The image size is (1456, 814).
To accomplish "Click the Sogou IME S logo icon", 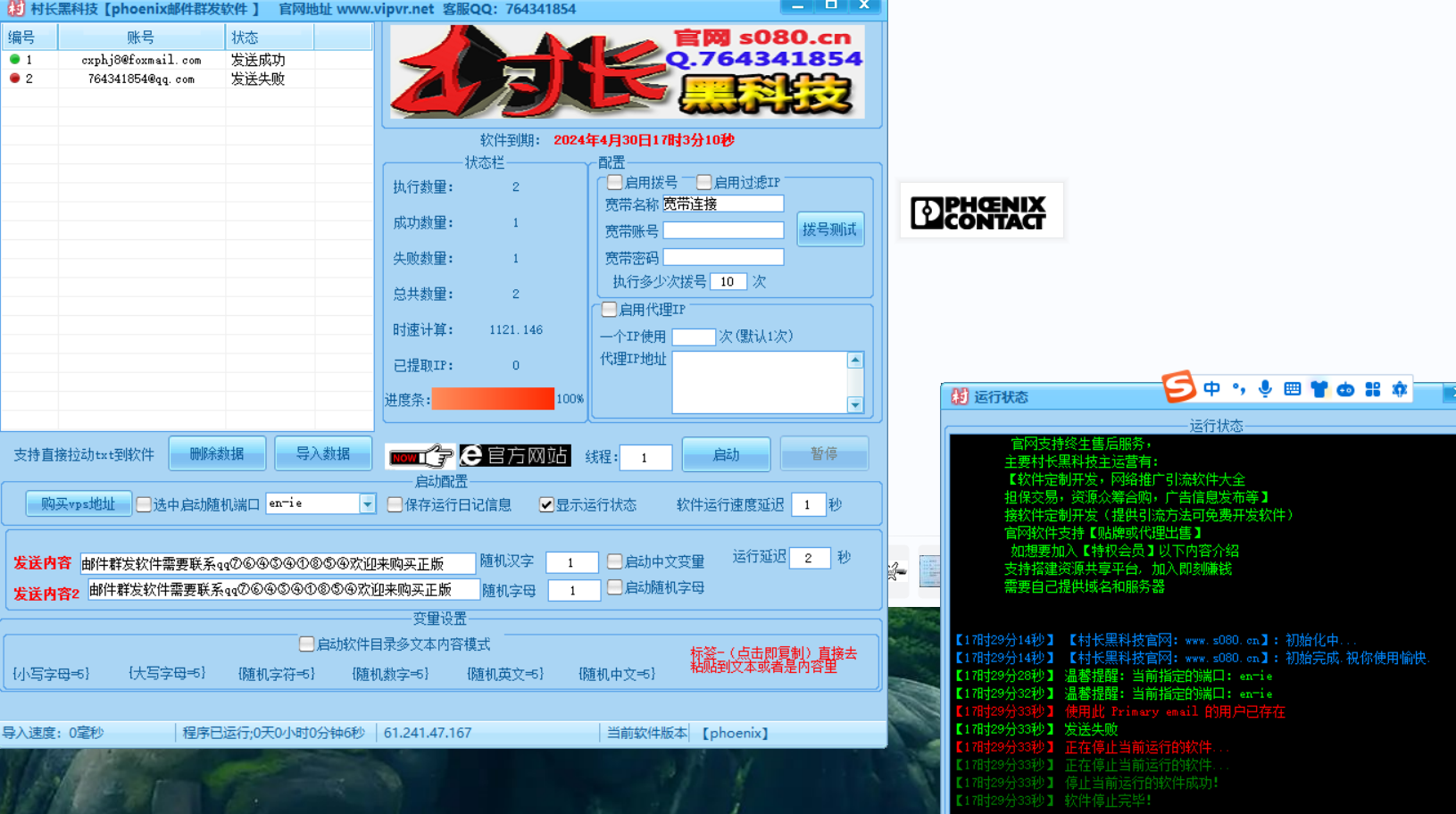I will pos(1178,386).
